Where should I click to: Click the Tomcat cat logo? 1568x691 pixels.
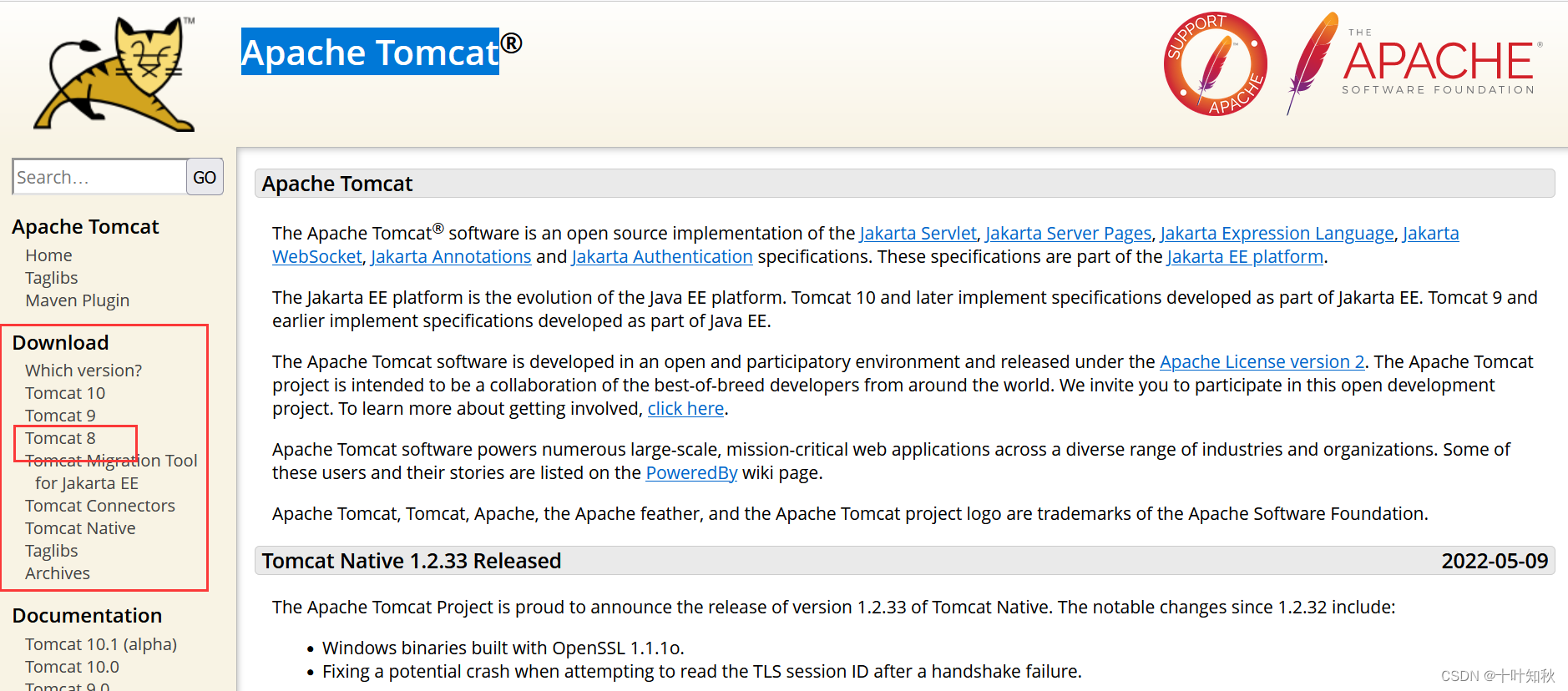(x=115, y=73)
